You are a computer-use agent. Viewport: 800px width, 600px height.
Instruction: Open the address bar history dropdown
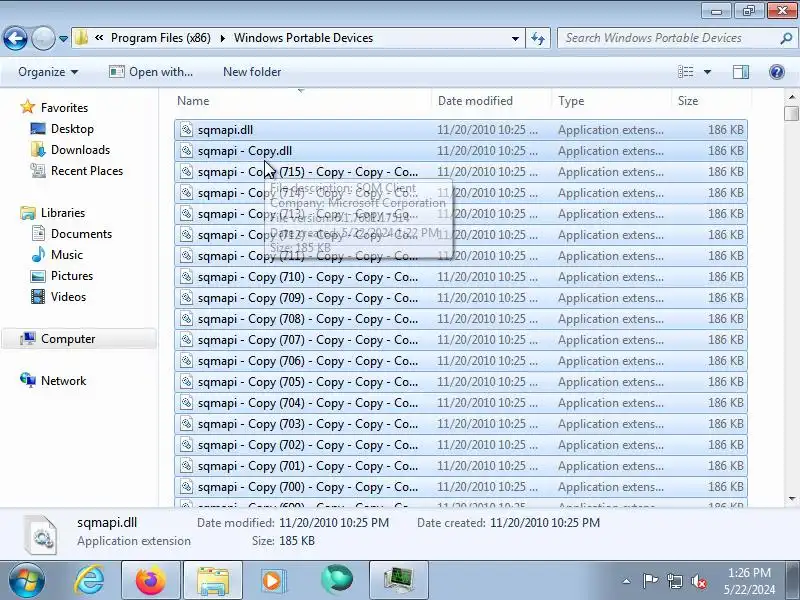[x=515, y=38]
